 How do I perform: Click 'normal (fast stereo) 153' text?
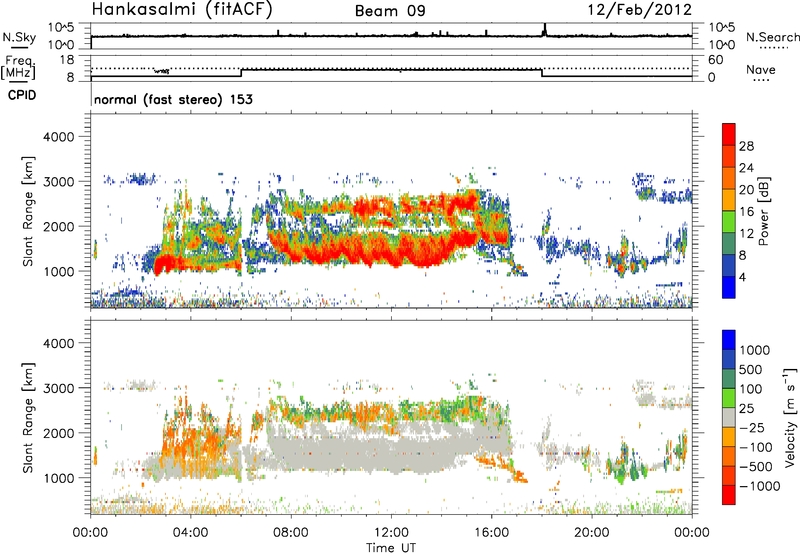tap(173, 99)
